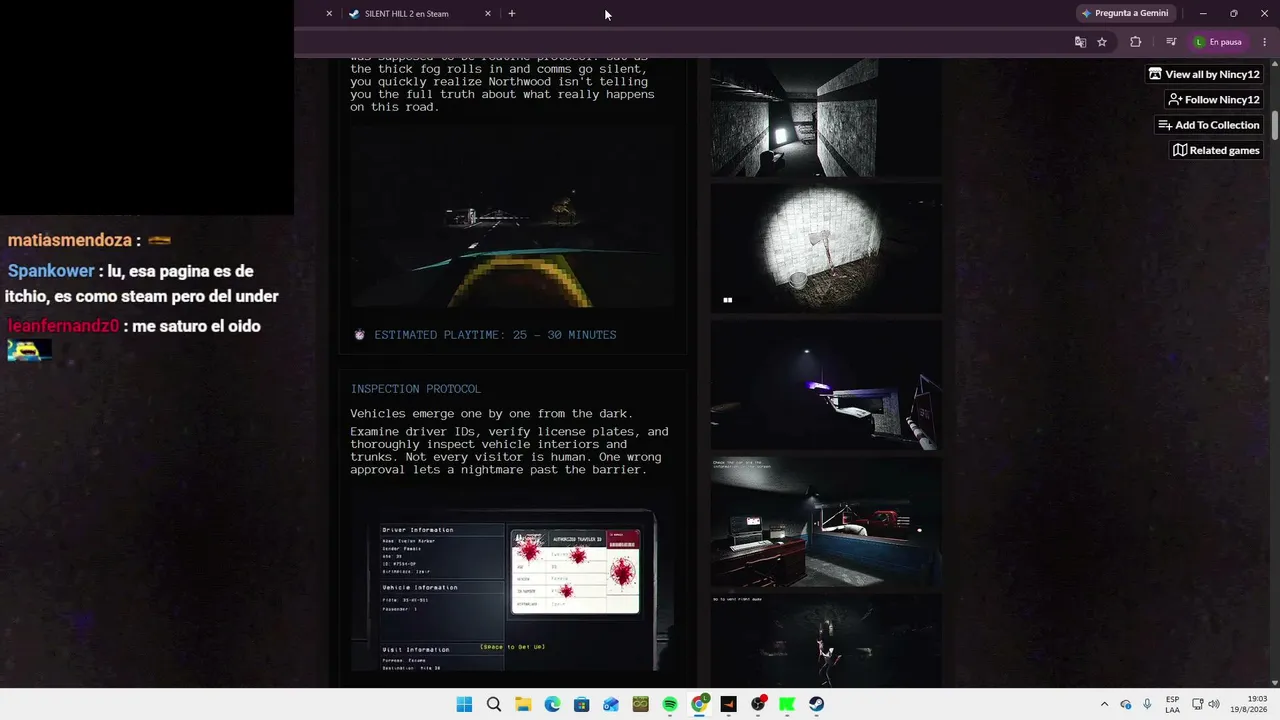Open OBS Studio from the taskbar
This screenshot has height=720, width=1280.
pos(758,704)
